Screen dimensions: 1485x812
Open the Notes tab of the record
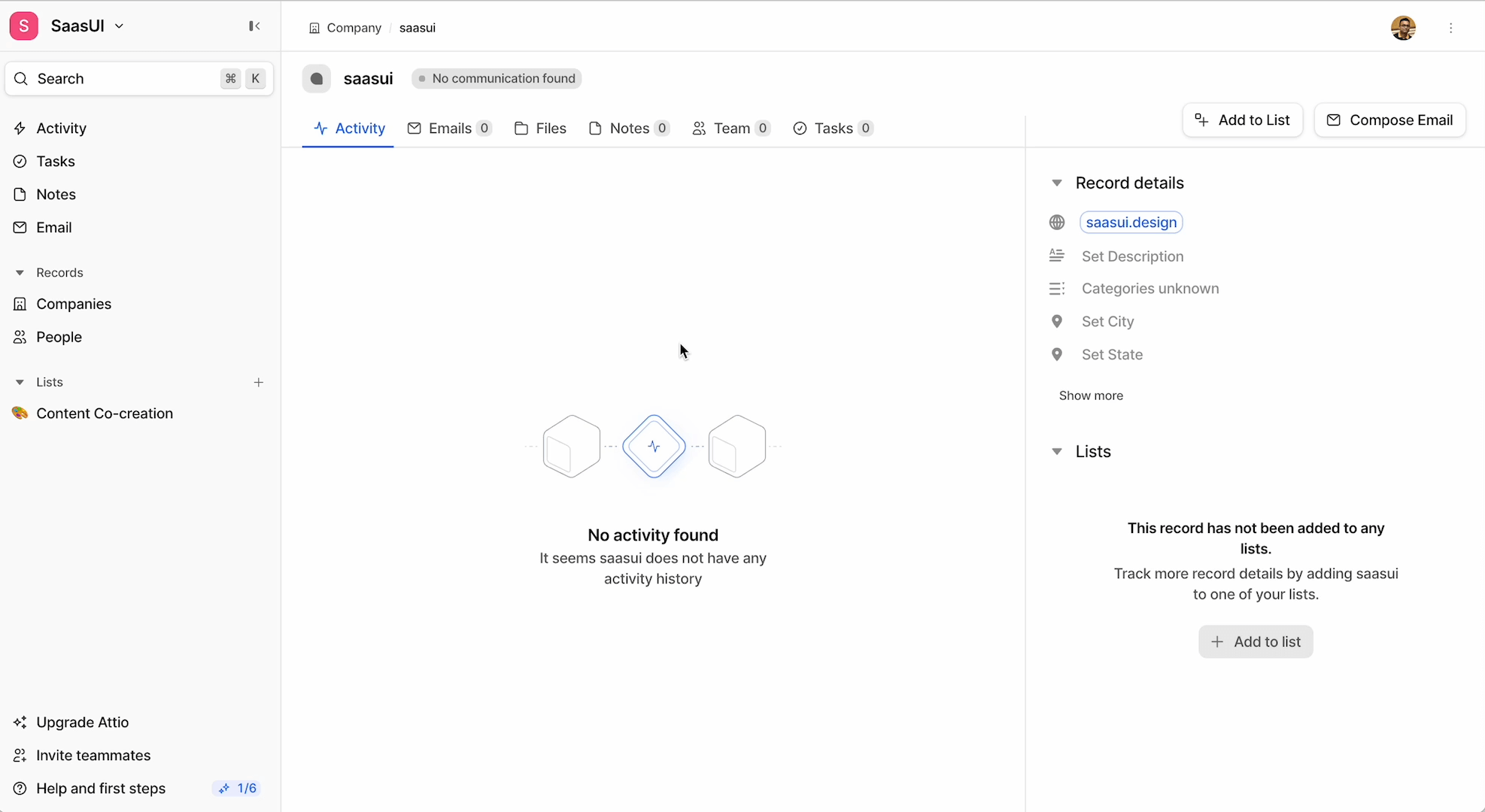pyautogui.click(x=629, y=129)
